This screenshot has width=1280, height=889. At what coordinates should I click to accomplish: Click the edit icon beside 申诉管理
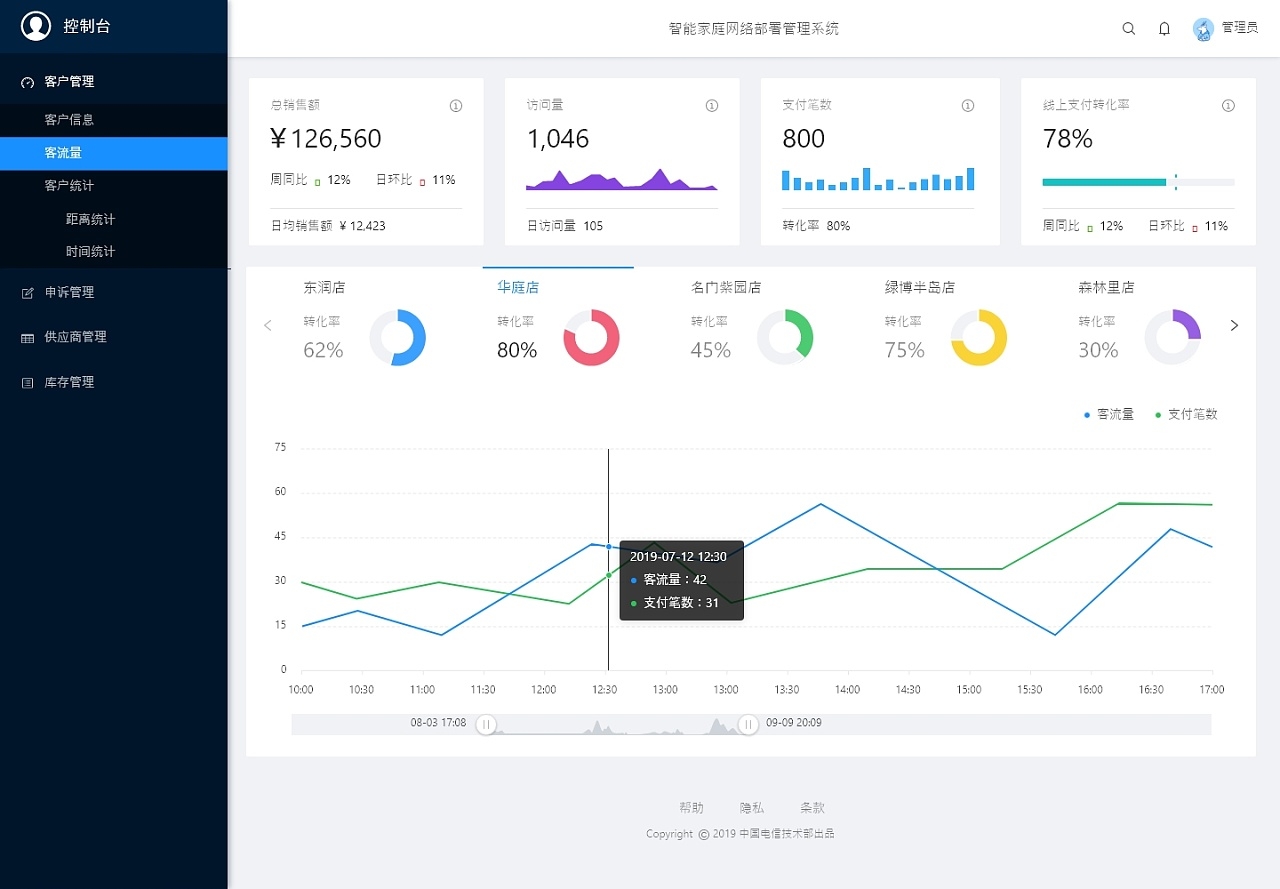tap(27, 293)
